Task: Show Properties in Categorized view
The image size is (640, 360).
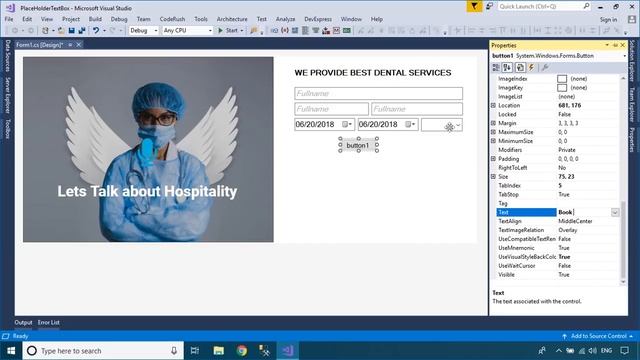Action: [x=496, y=67]
